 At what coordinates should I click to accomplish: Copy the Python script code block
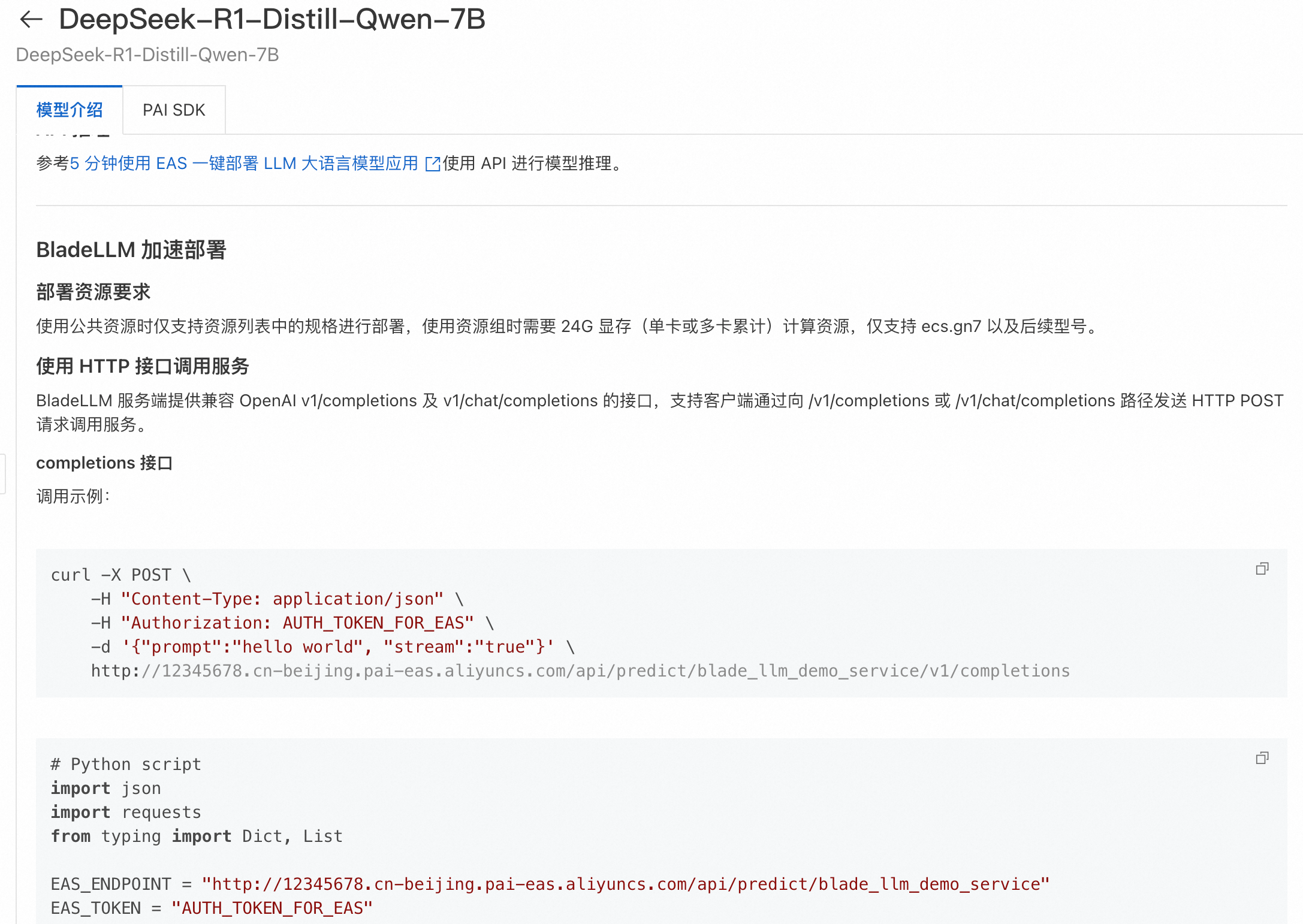point(1262,758)
